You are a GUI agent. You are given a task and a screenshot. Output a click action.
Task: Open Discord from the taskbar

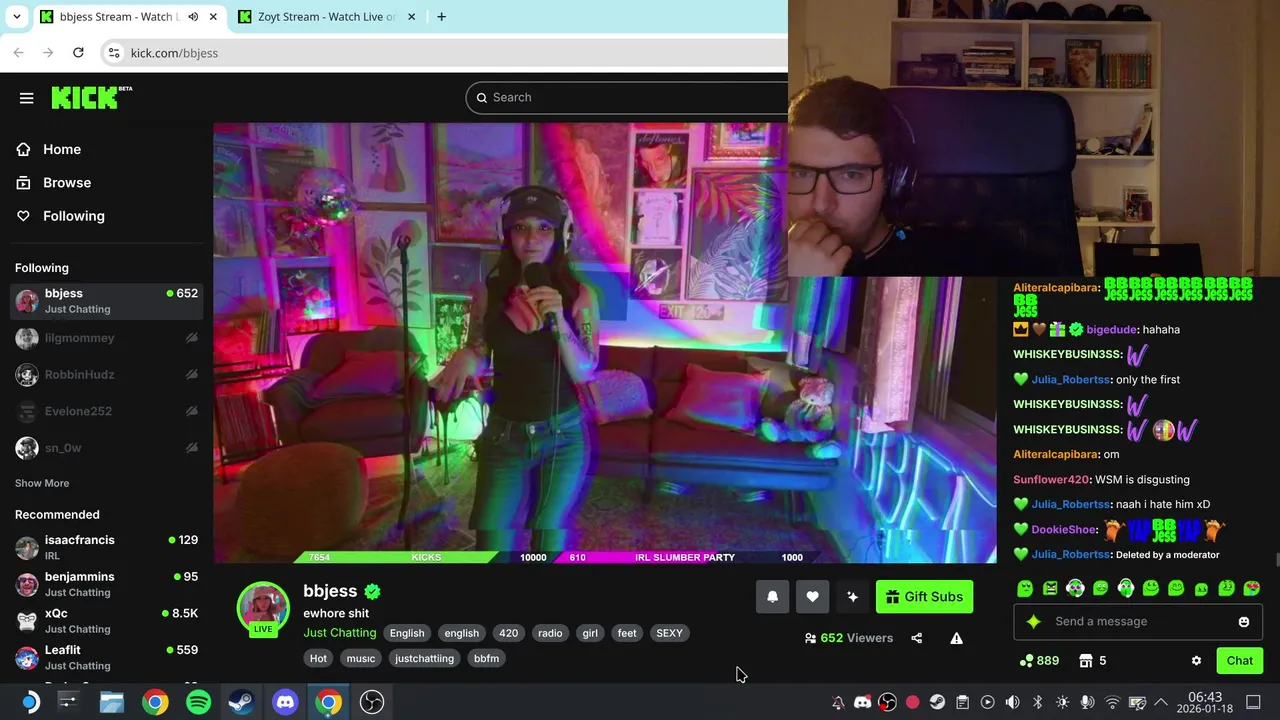285,702
